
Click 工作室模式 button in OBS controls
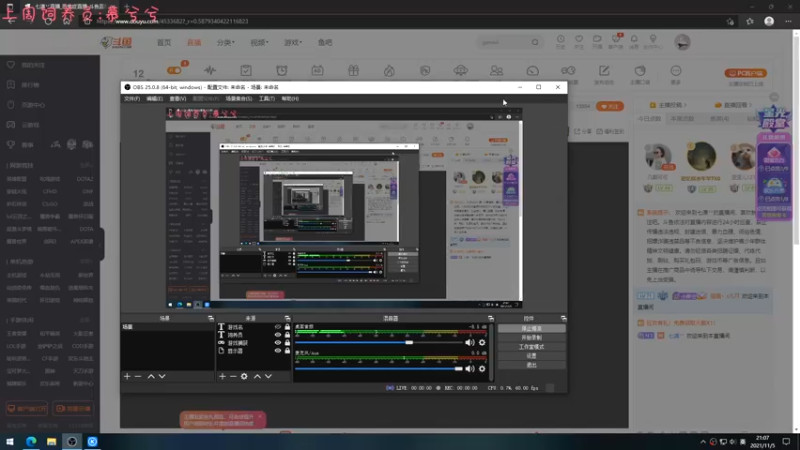pos(532,347)
